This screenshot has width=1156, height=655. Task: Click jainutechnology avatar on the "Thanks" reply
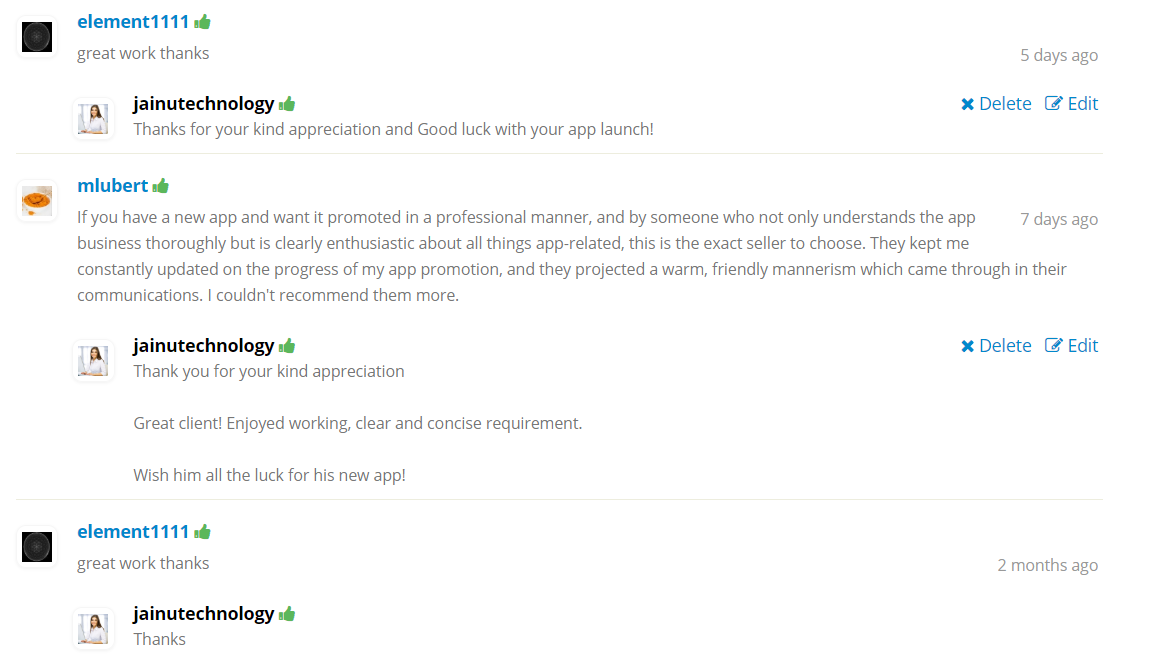(93, 628)
